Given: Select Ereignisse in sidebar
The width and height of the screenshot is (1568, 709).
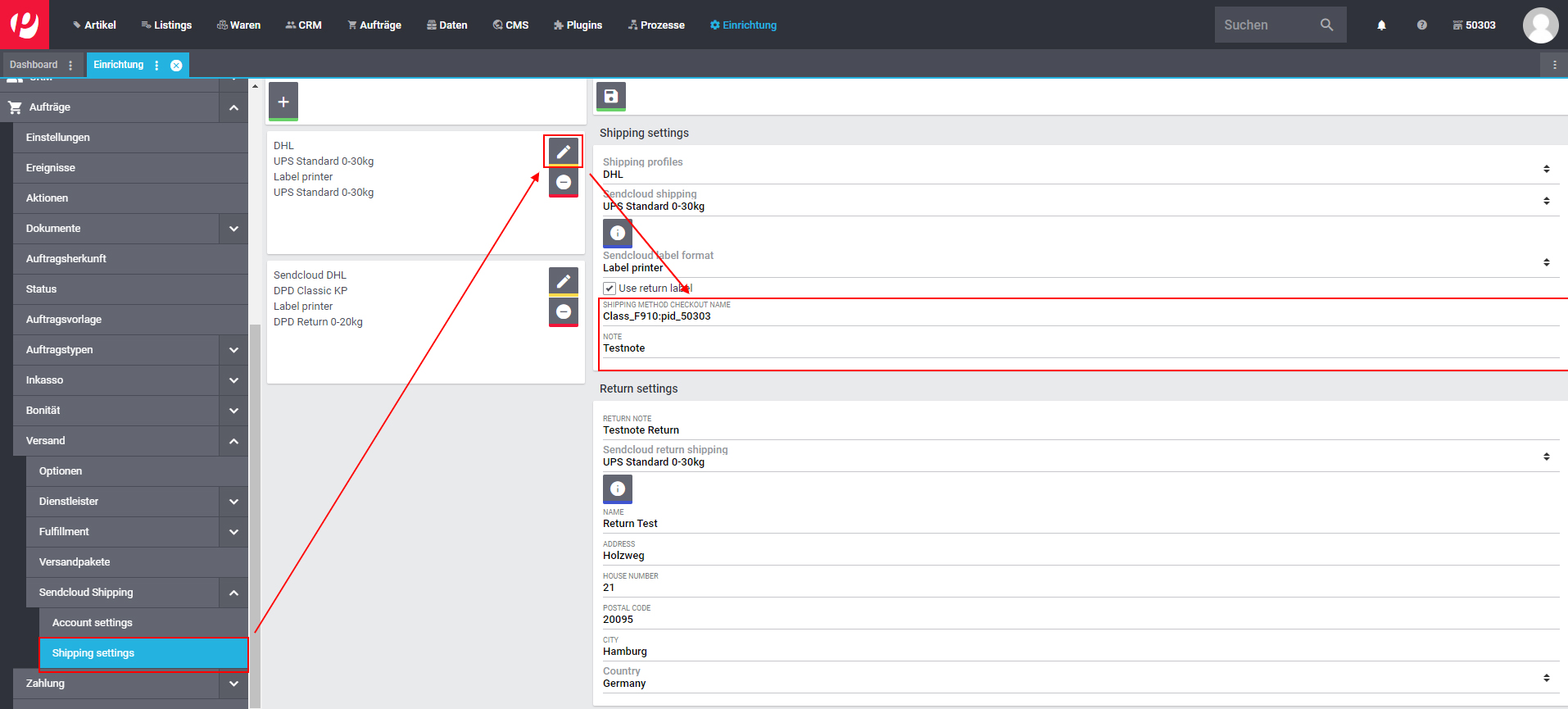Looking at the screenshot, I should (130, 168).
